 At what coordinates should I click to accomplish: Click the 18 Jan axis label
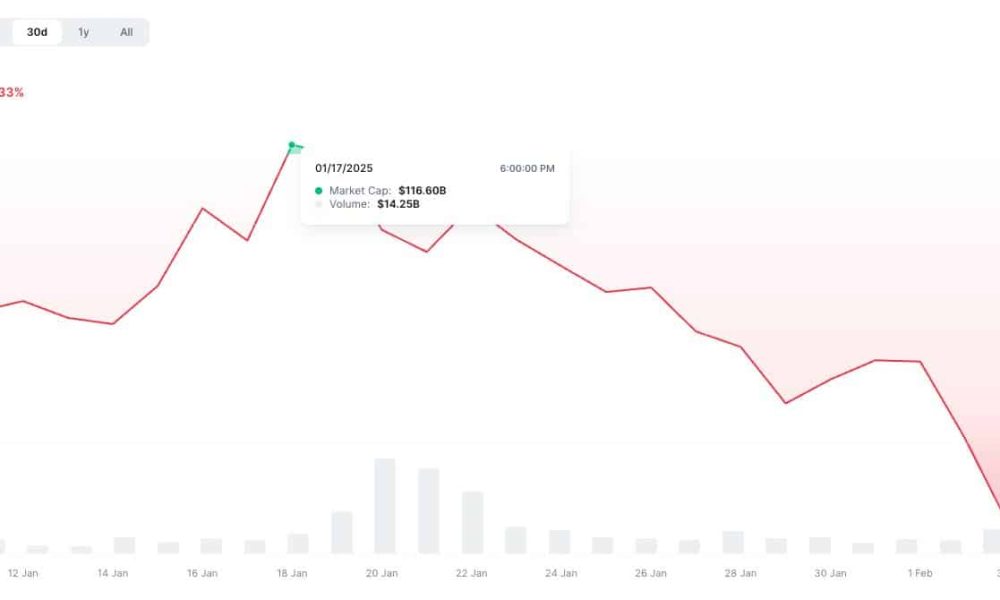pyautogui.click(x=292, y=573)
